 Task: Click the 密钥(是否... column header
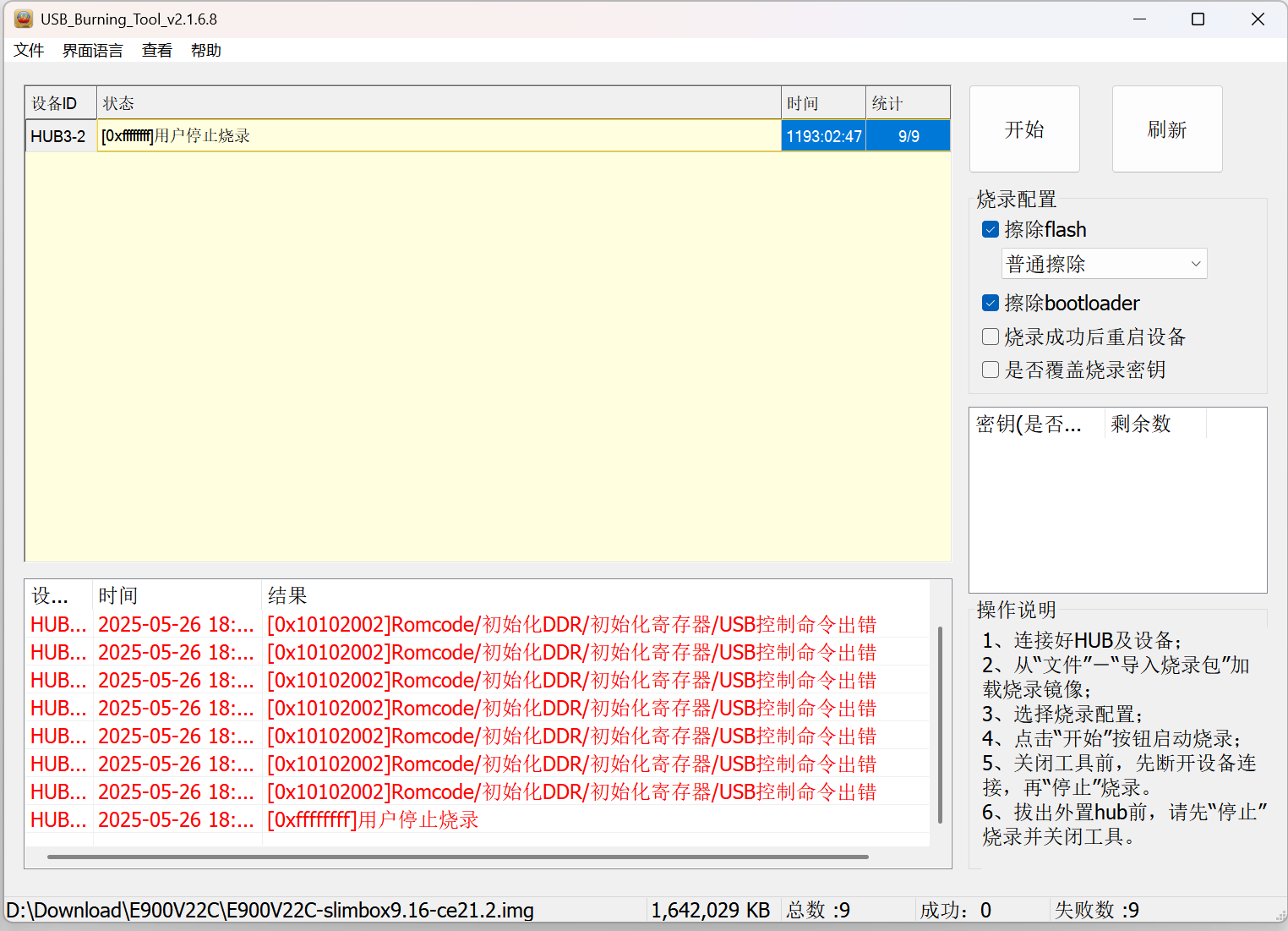click(1037, 424)
